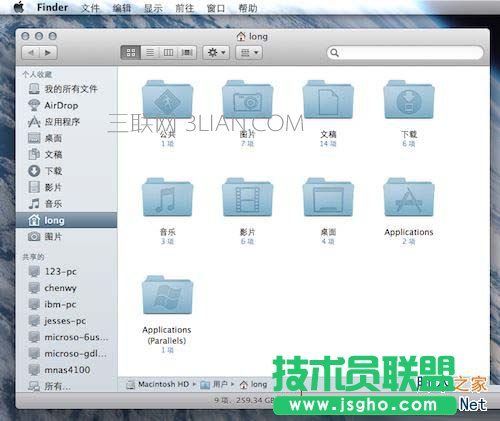500x421 pixels.
Task: Switch to column view
Action: click(168, 53)
